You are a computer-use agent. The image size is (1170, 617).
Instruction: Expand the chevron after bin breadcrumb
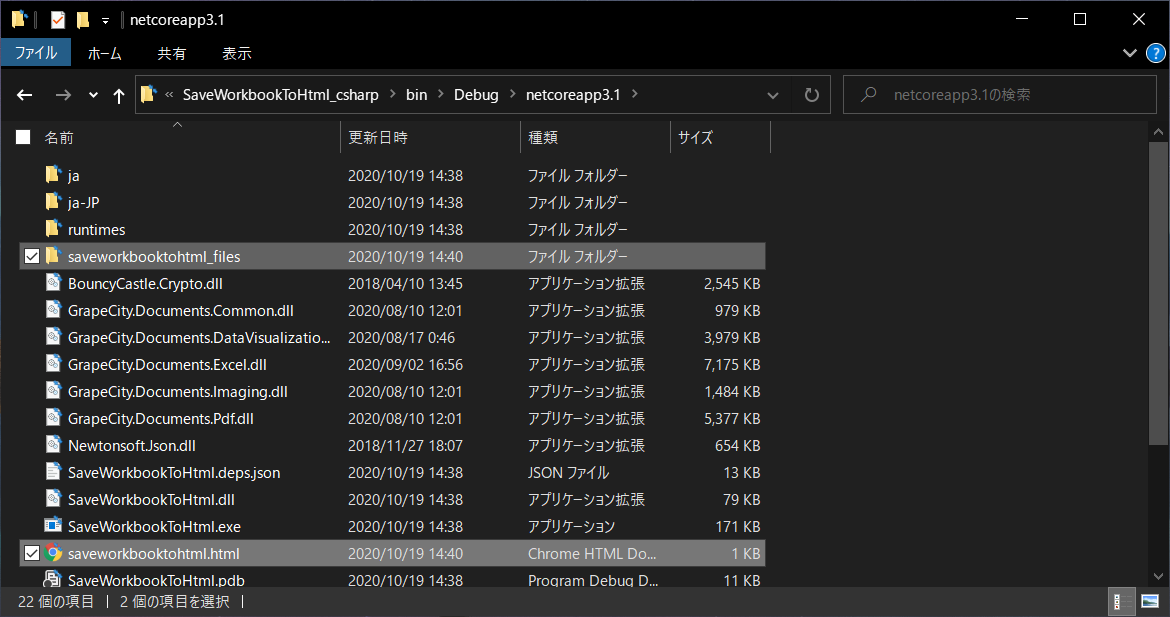click(x=440, y=95)
